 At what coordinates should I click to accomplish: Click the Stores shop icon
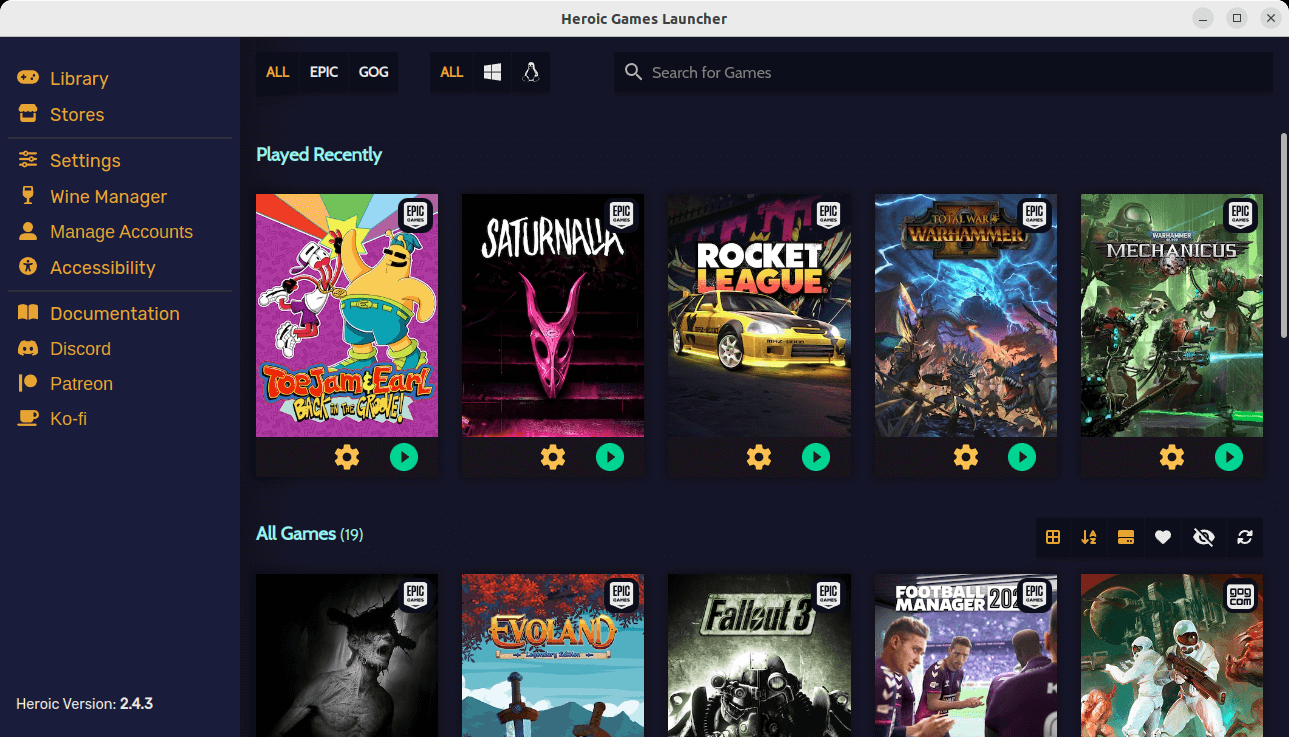coord(28,114)
